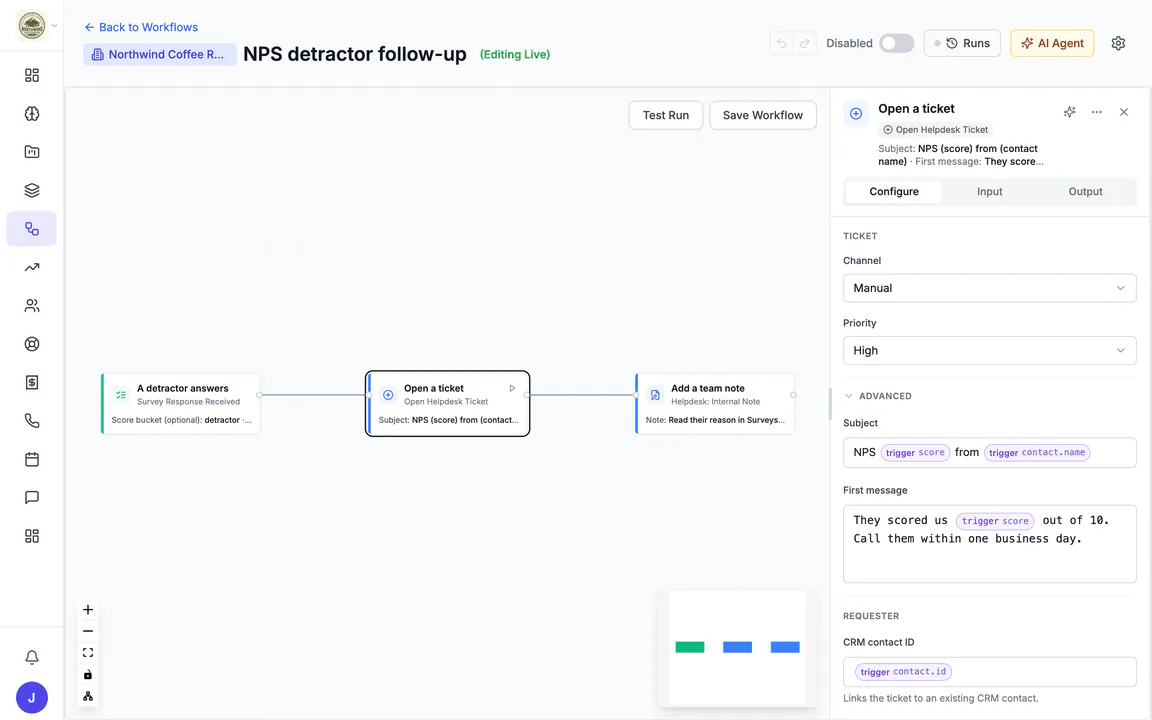Click the workflow title NPS detractor follow-up
Image resolution: width=1152 pixels, height=720 pixels.
[355, 54]
